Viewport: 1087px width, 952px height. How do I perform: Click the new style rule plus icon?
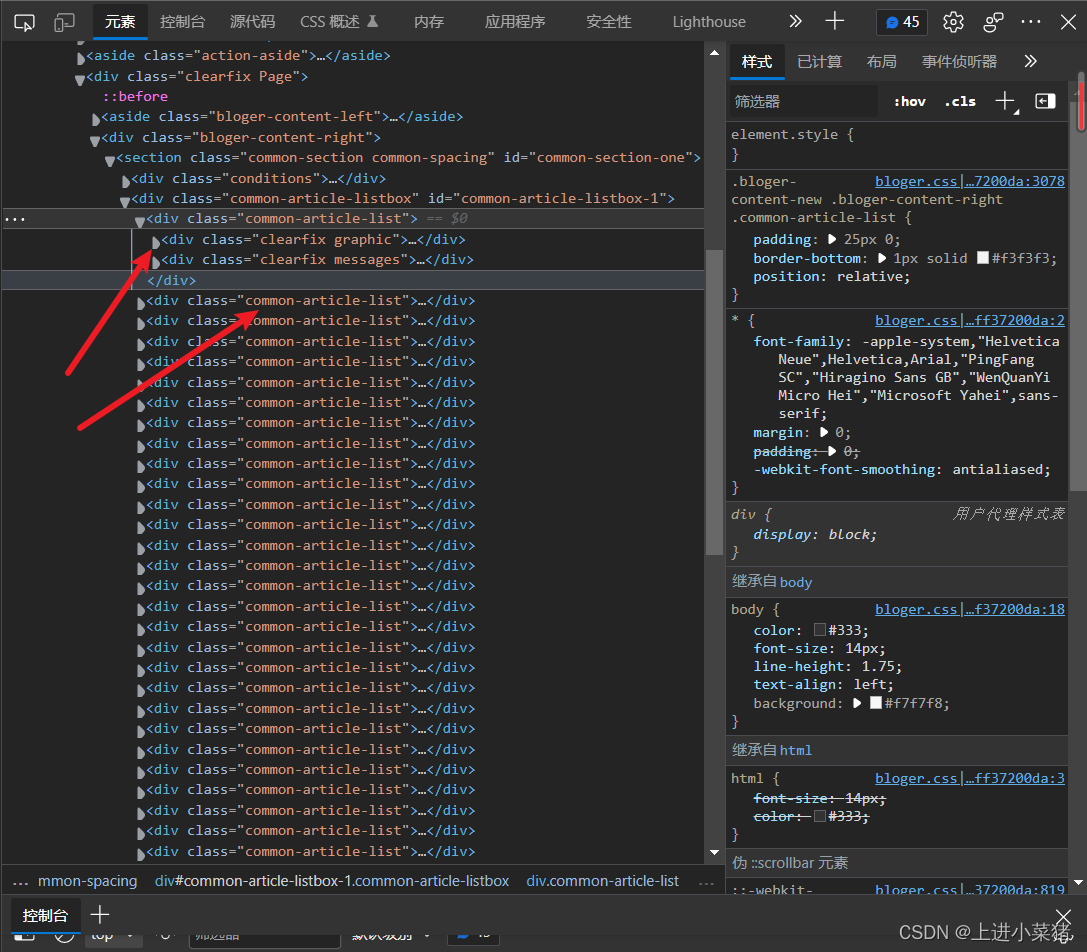(x=1005, y=101)
